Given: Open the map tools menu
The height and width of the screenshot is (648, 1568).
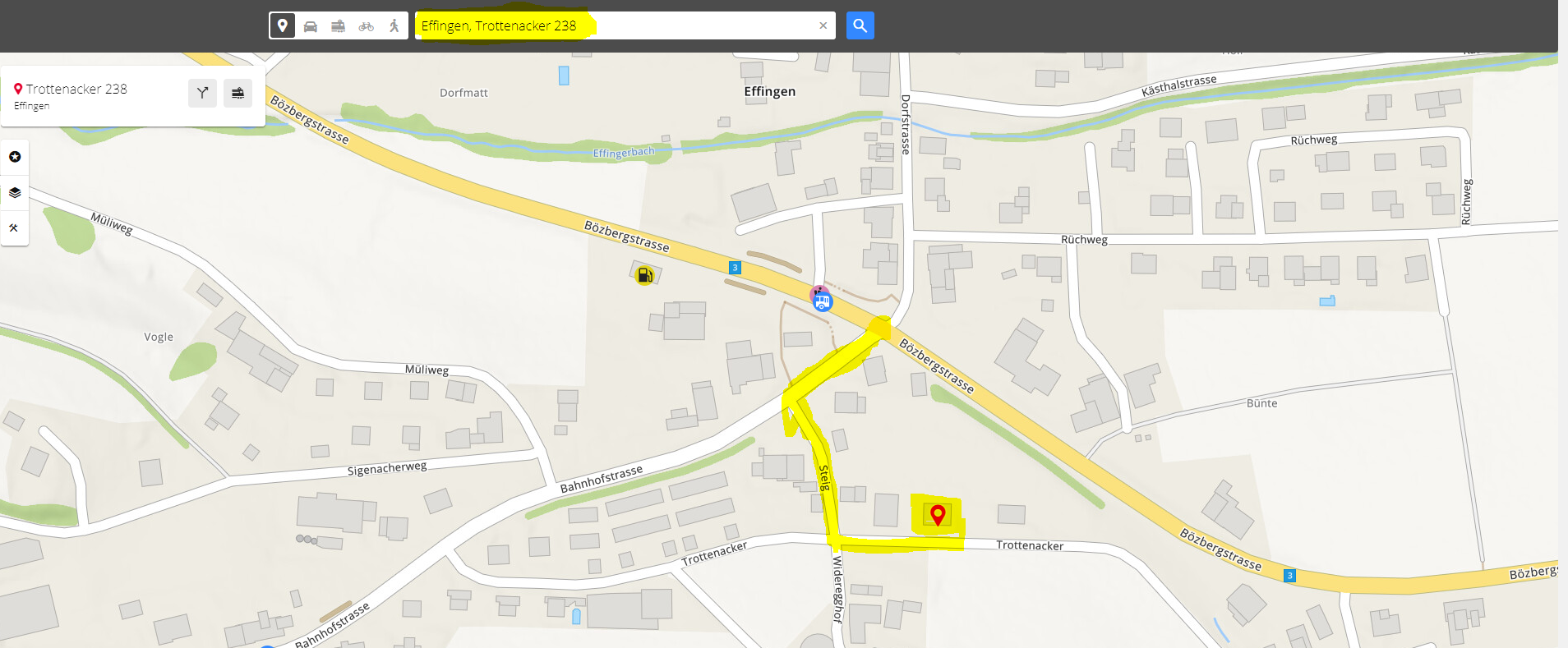Looking at the screenshot, I should tap(15, 227).
